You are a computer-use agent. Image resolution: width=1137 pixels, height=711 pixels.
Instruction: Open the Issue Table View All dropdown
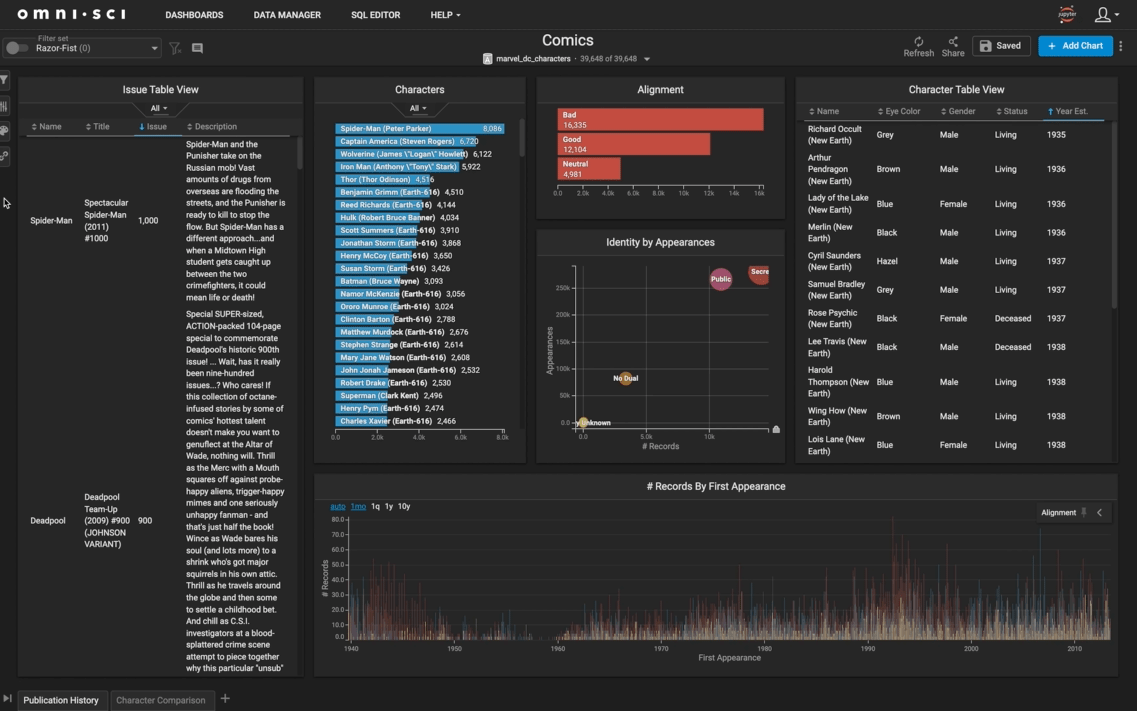[159, 108]
